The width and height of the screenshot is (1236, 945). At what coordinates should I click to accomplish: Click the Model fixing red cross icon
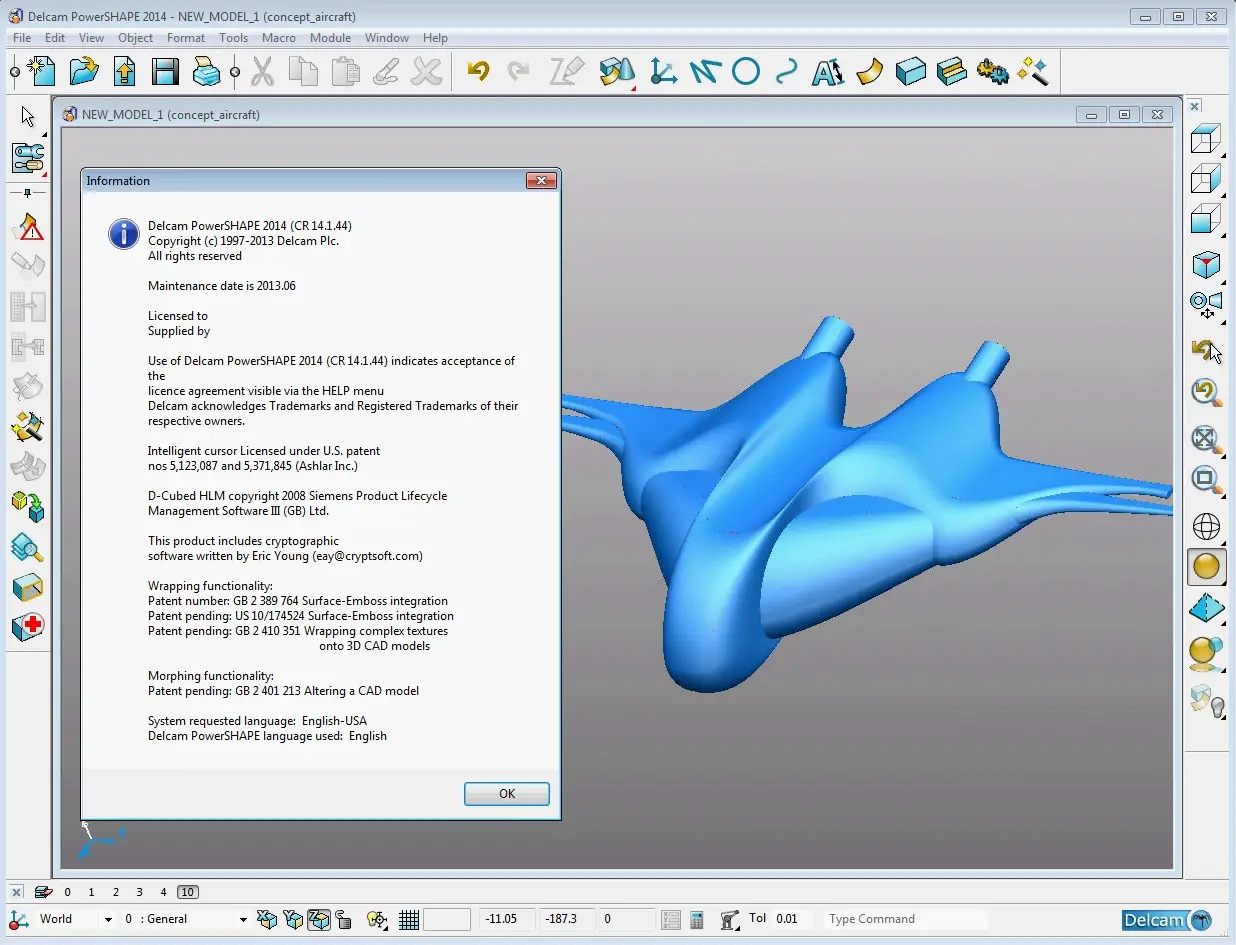28,627
